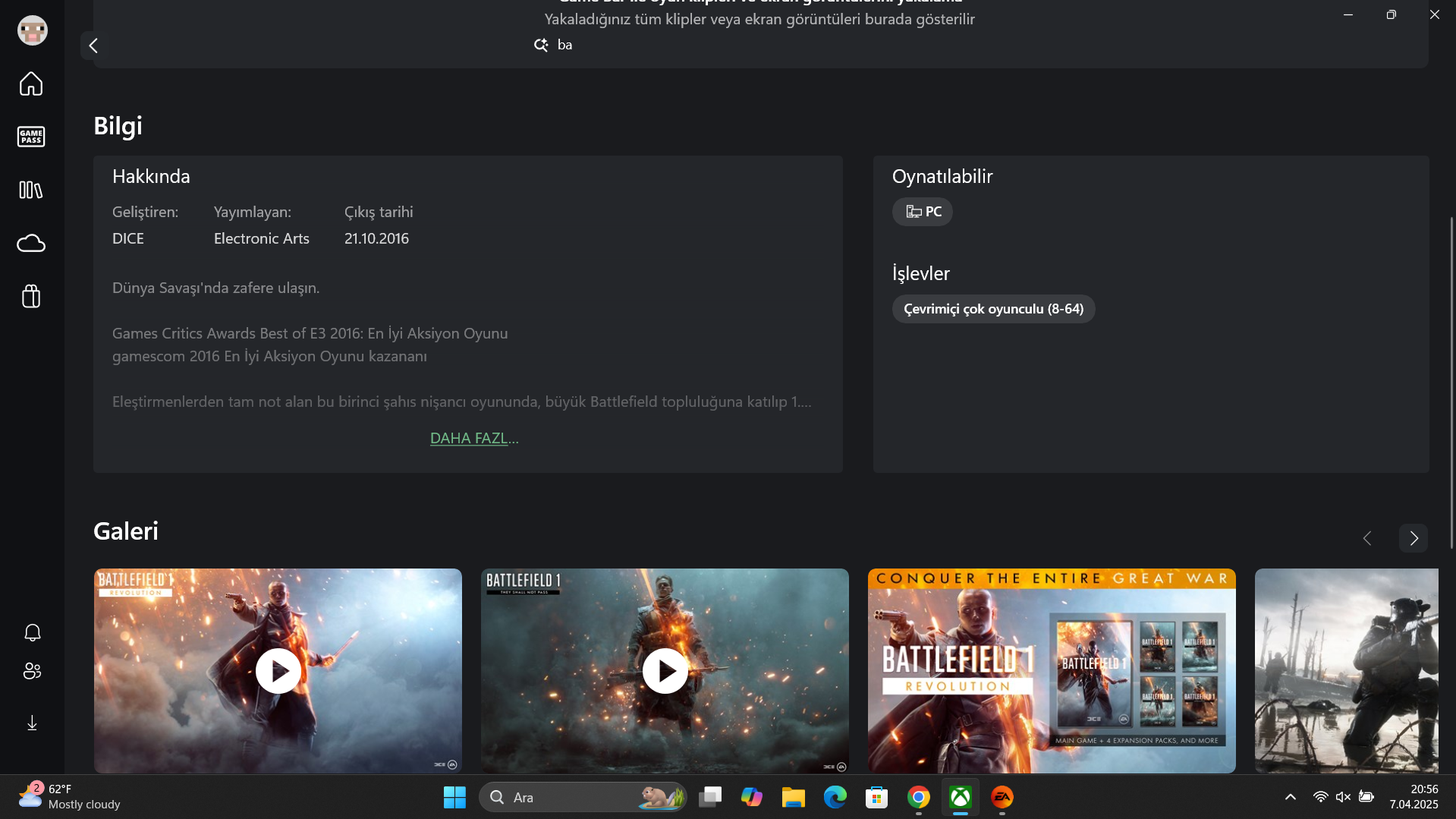Click the taskbar 'Ara' search box
This screenshot has height=819, width=1456.
(583, 797)
